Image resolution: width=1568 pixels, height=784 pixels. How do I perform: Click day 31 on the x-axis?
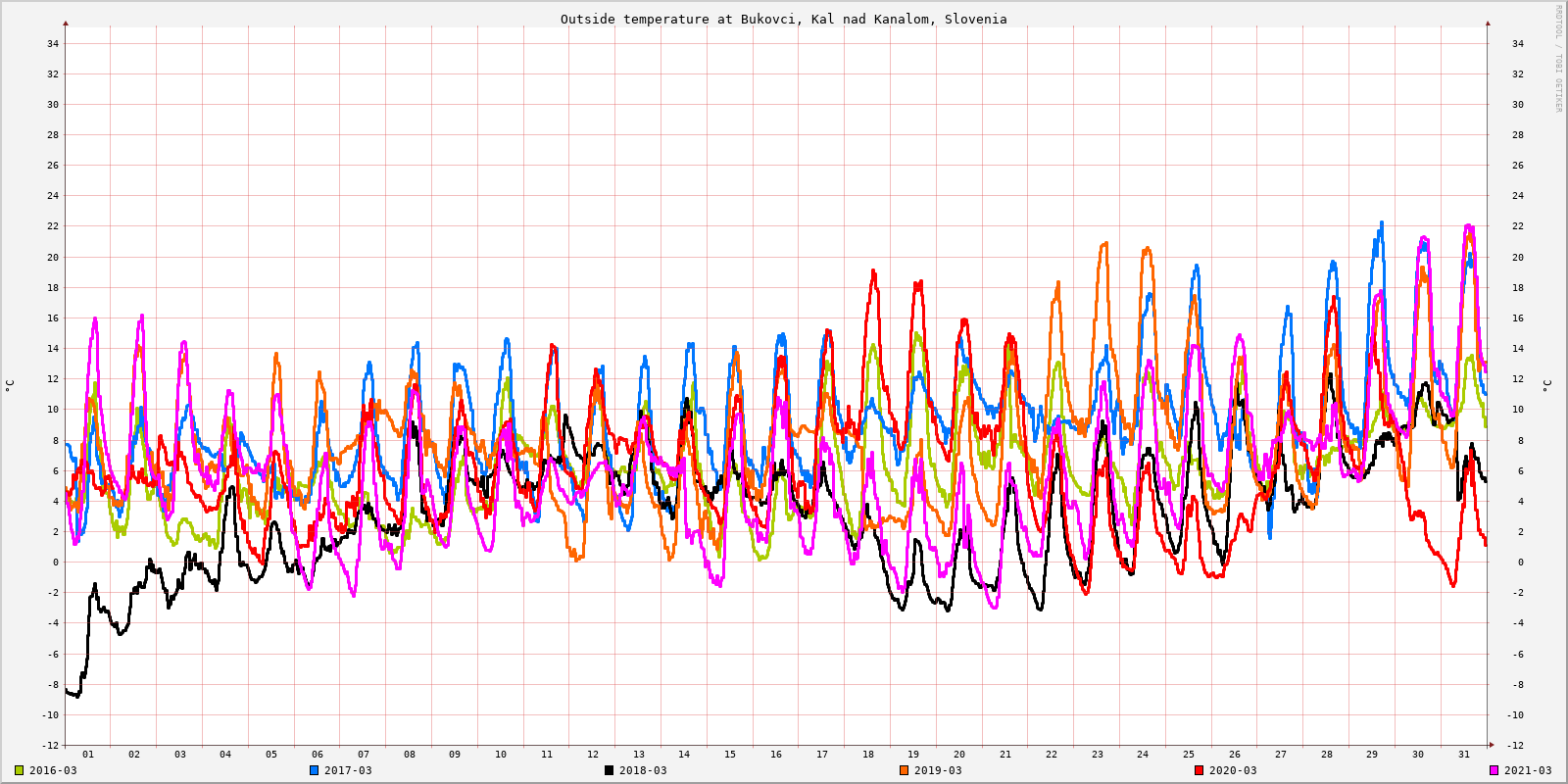pyautogui.click(x=1464, y=755)
